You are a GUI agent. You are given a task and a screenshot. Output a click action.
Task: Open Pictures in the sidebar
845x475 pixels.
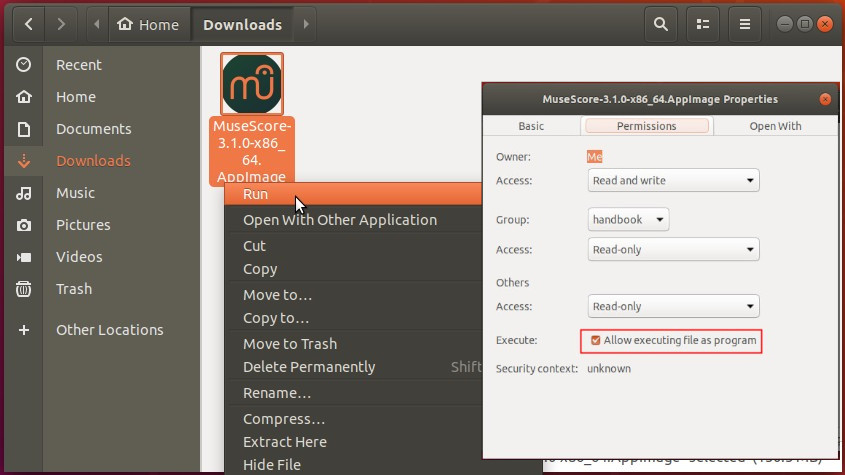[x=83, y=225]
